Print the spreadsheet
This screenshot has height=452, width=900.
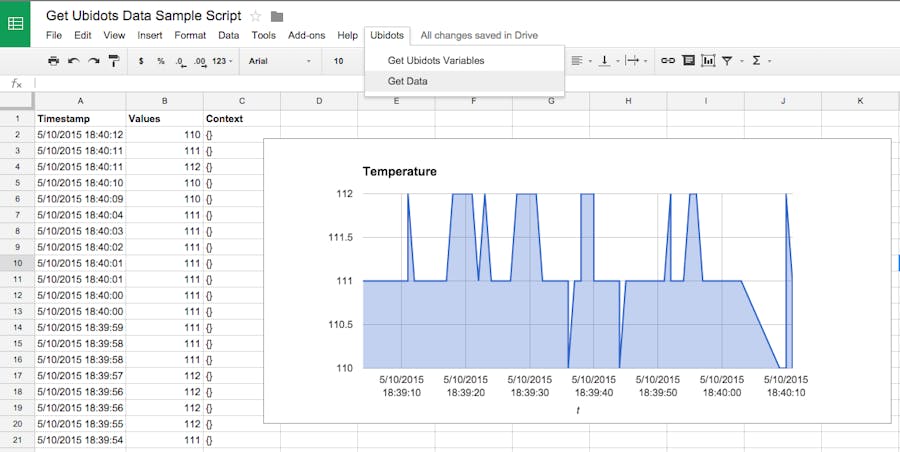coord(53,60)
